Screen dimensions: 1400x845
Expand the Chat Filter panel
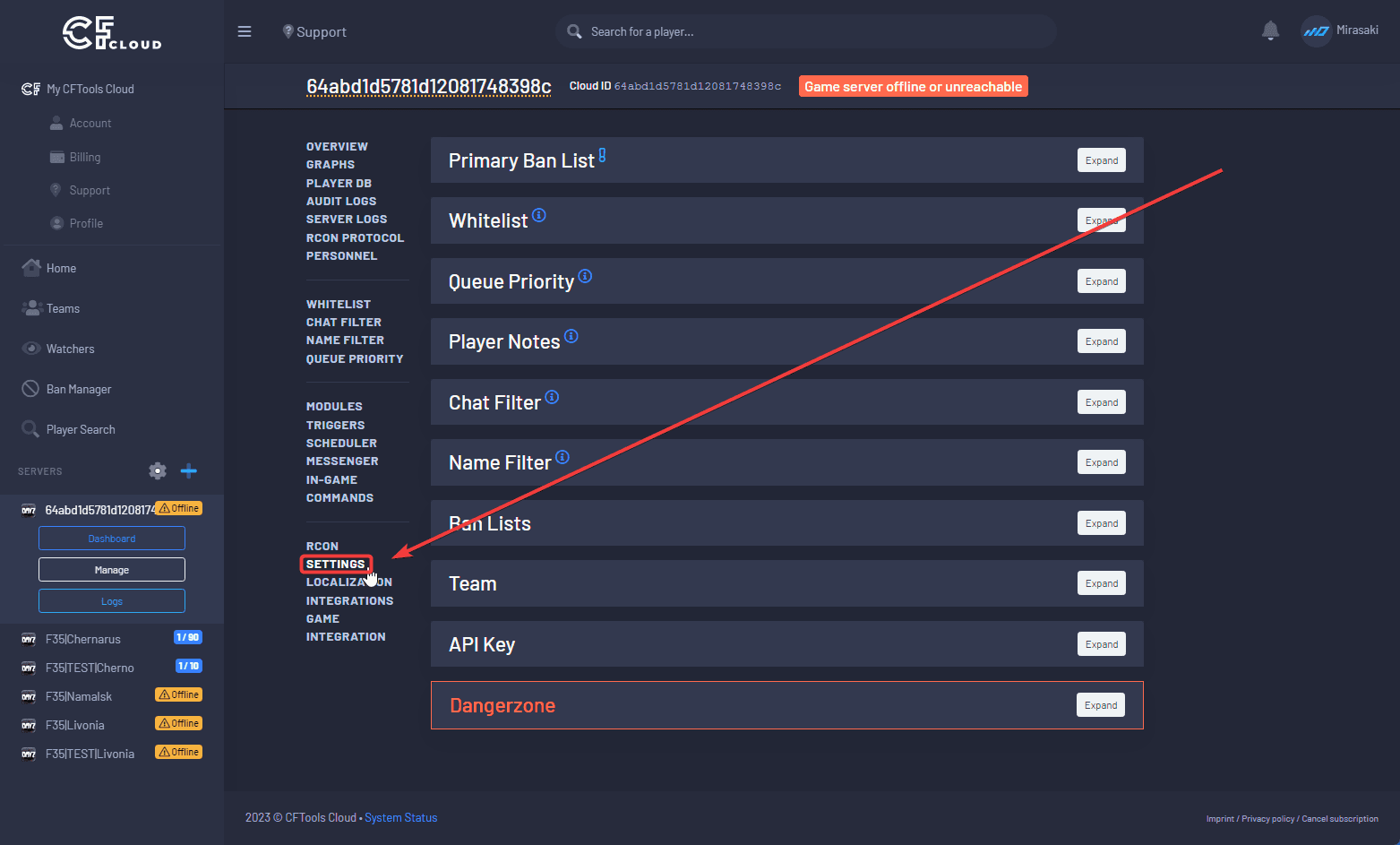pyautogui.click(x=1101, y=402)
